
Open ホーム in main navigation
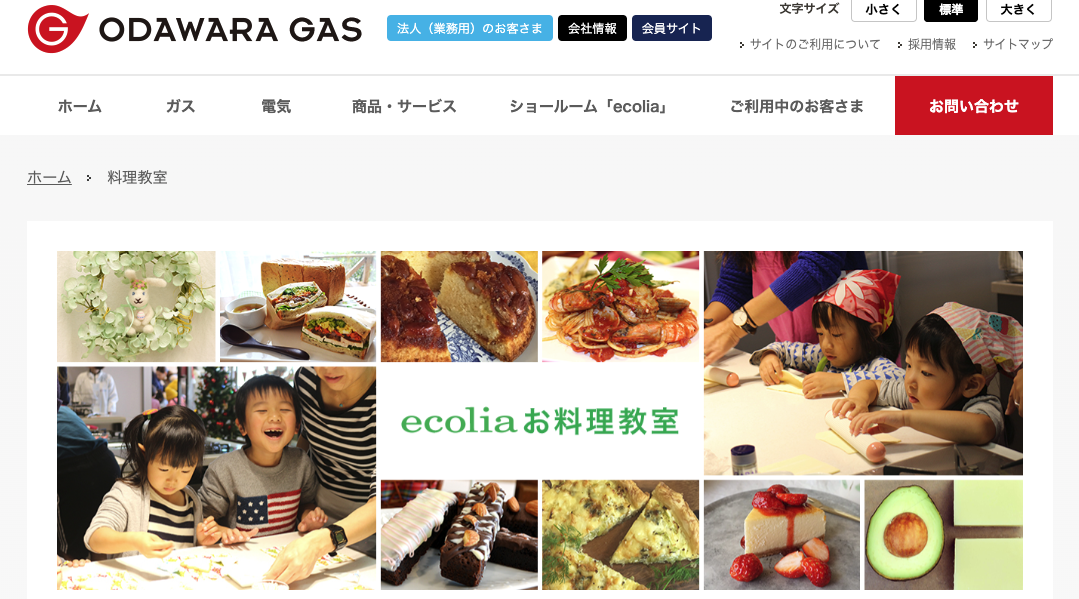tap(80, 106)
